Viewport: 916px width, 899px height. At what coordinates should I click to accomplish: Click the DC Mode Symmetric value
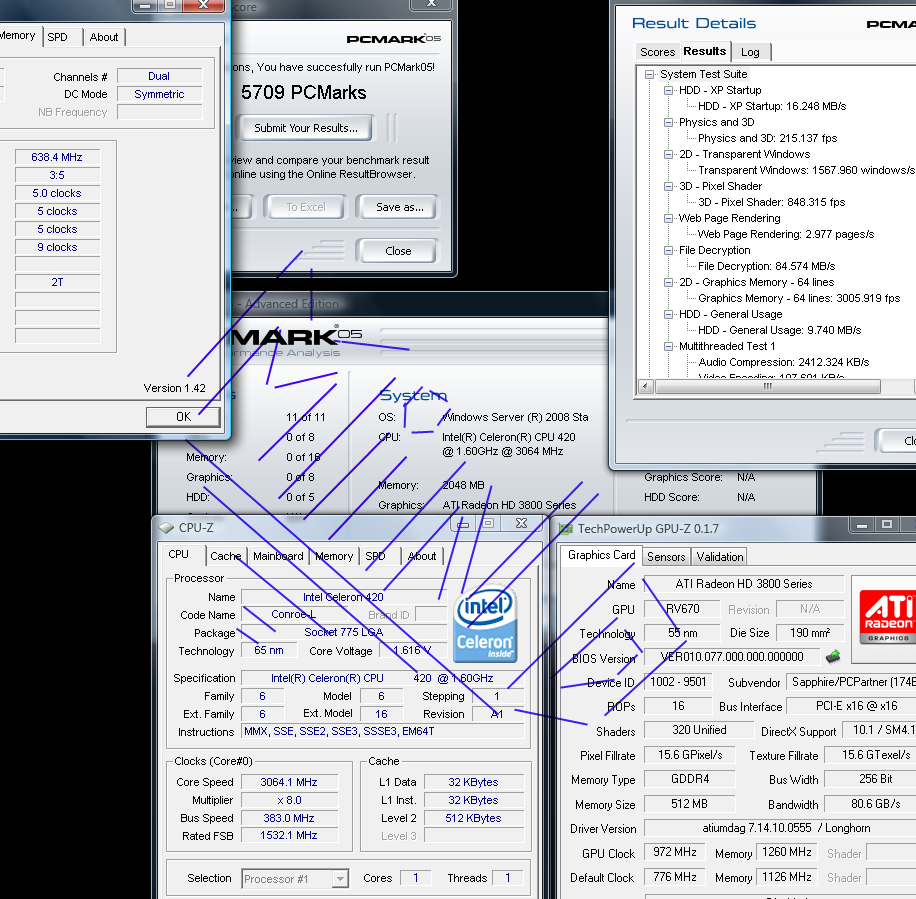pyautogui.click(x=159, y=94)
